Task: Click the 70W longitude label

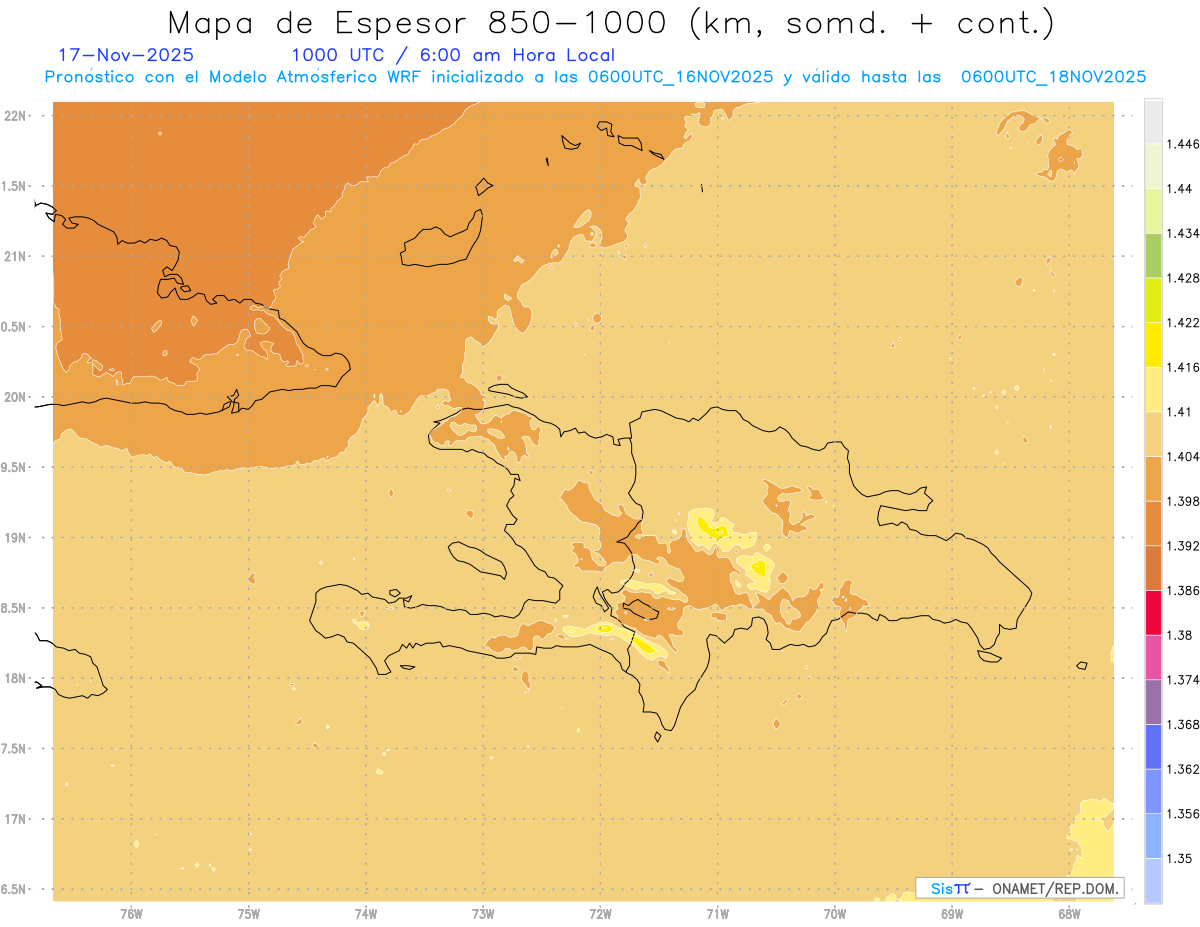Action: point(835,914)
